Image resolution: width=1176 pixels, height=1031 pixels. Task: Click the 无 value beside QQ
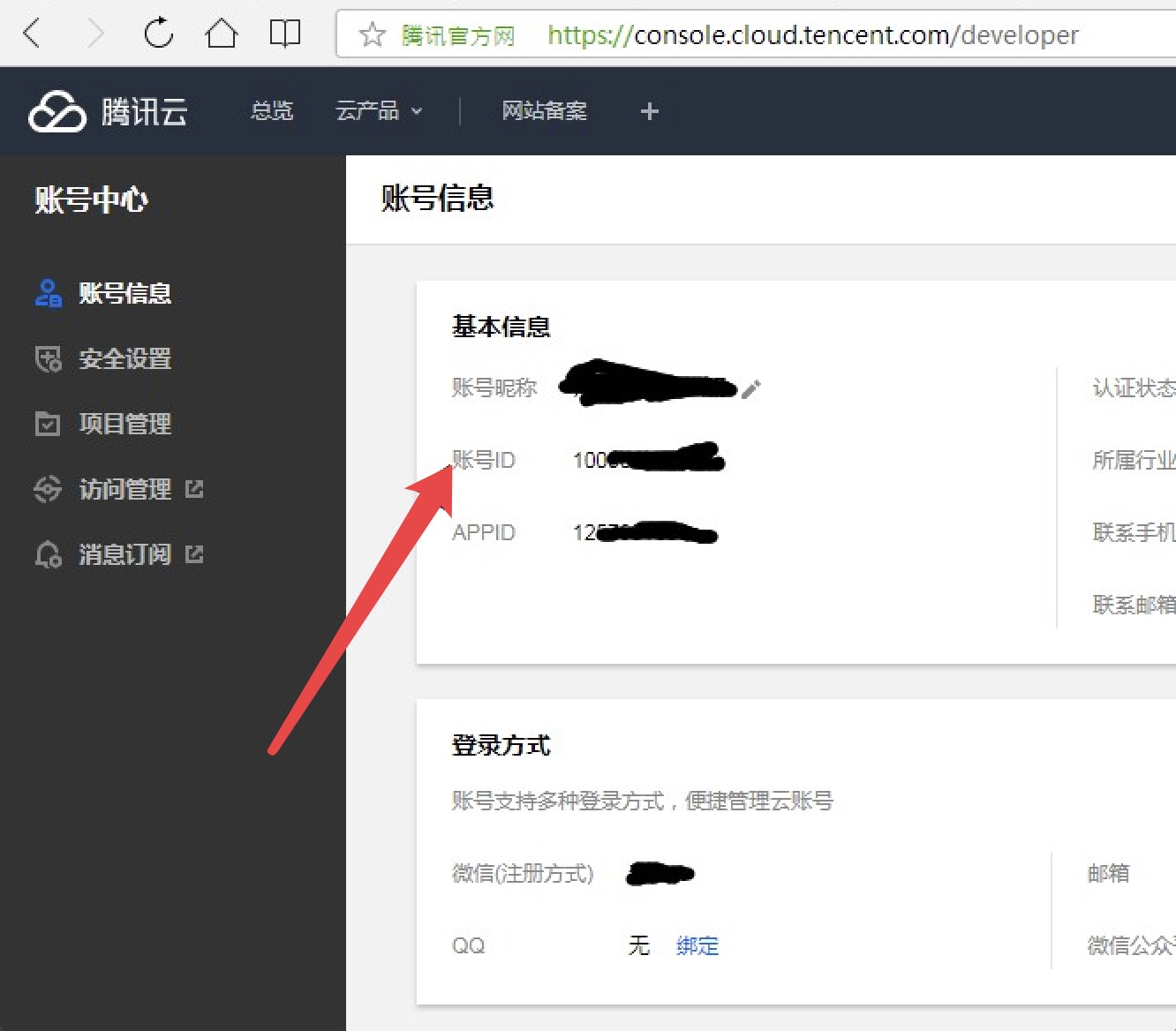(x=639, y=946)
